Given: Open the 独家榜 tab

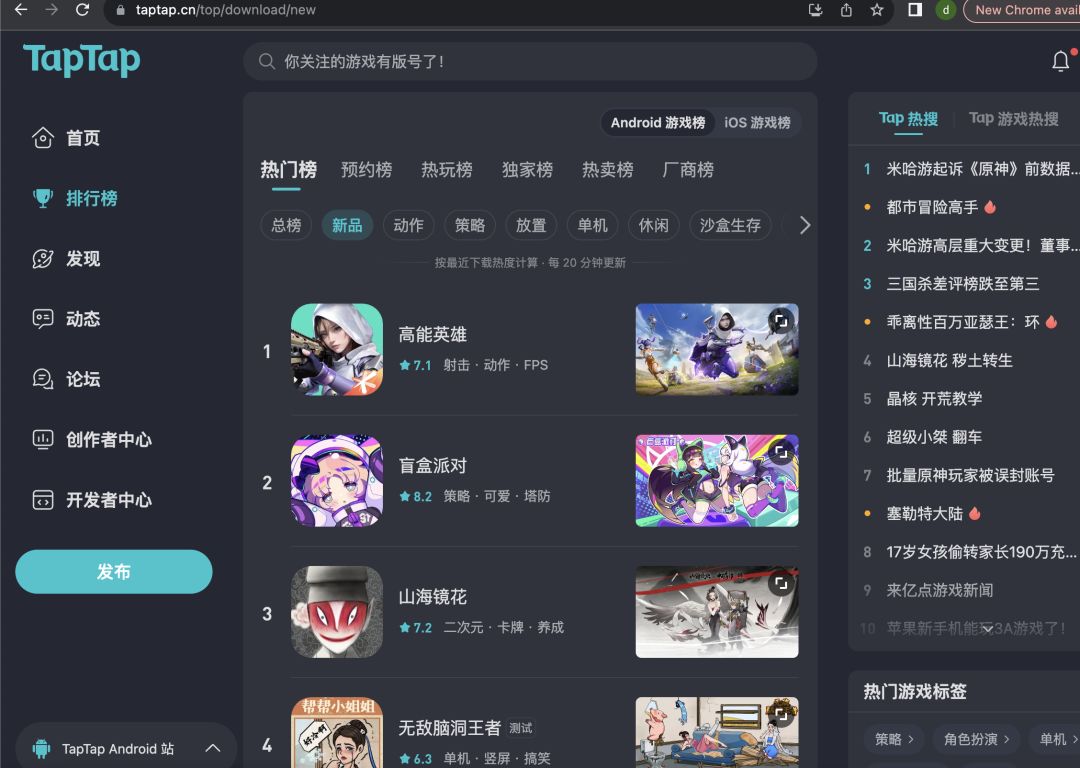Looking at the screenshot, I should pos(528,169).
